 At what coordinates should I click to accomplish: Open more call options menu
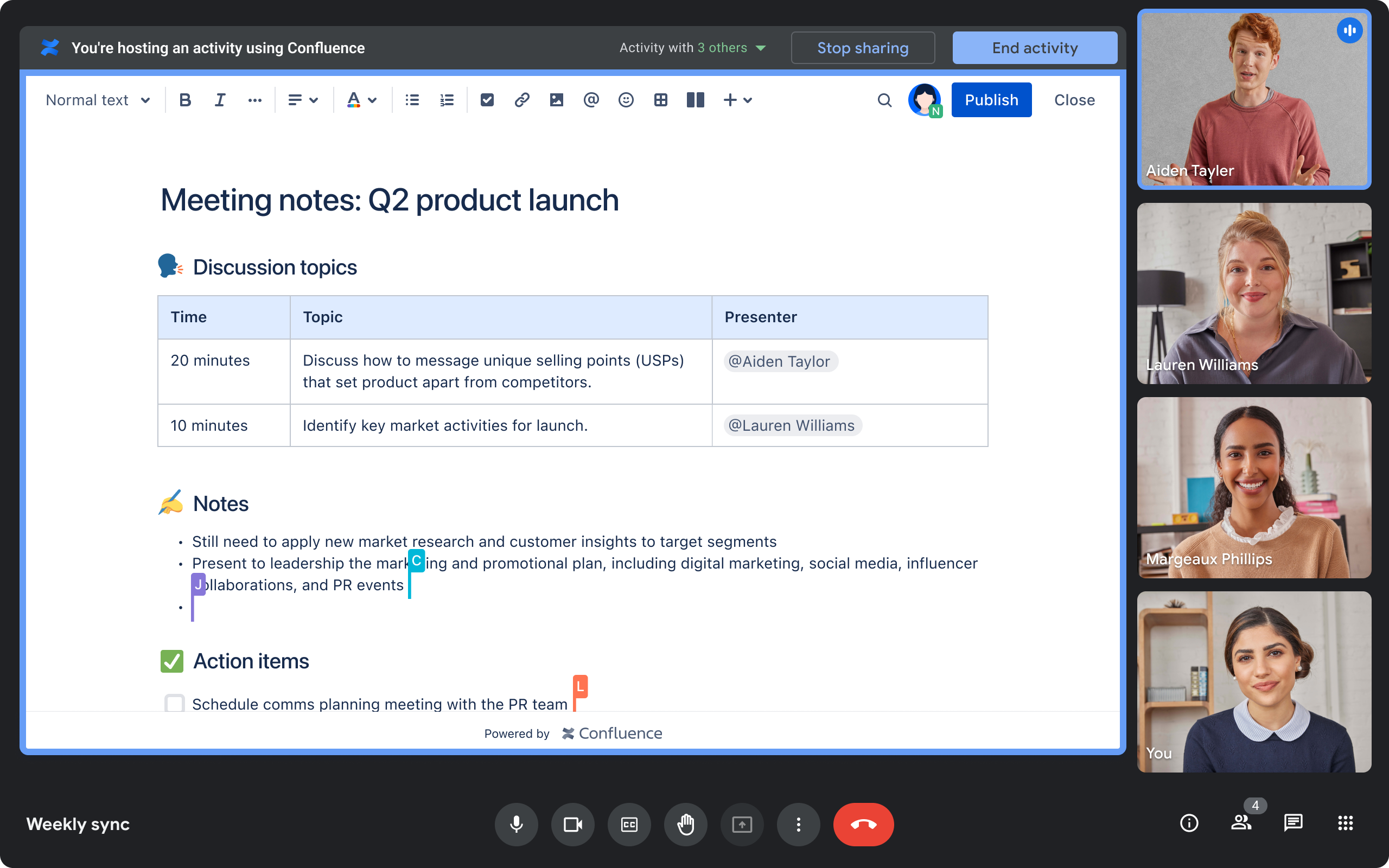pos(798,825)
